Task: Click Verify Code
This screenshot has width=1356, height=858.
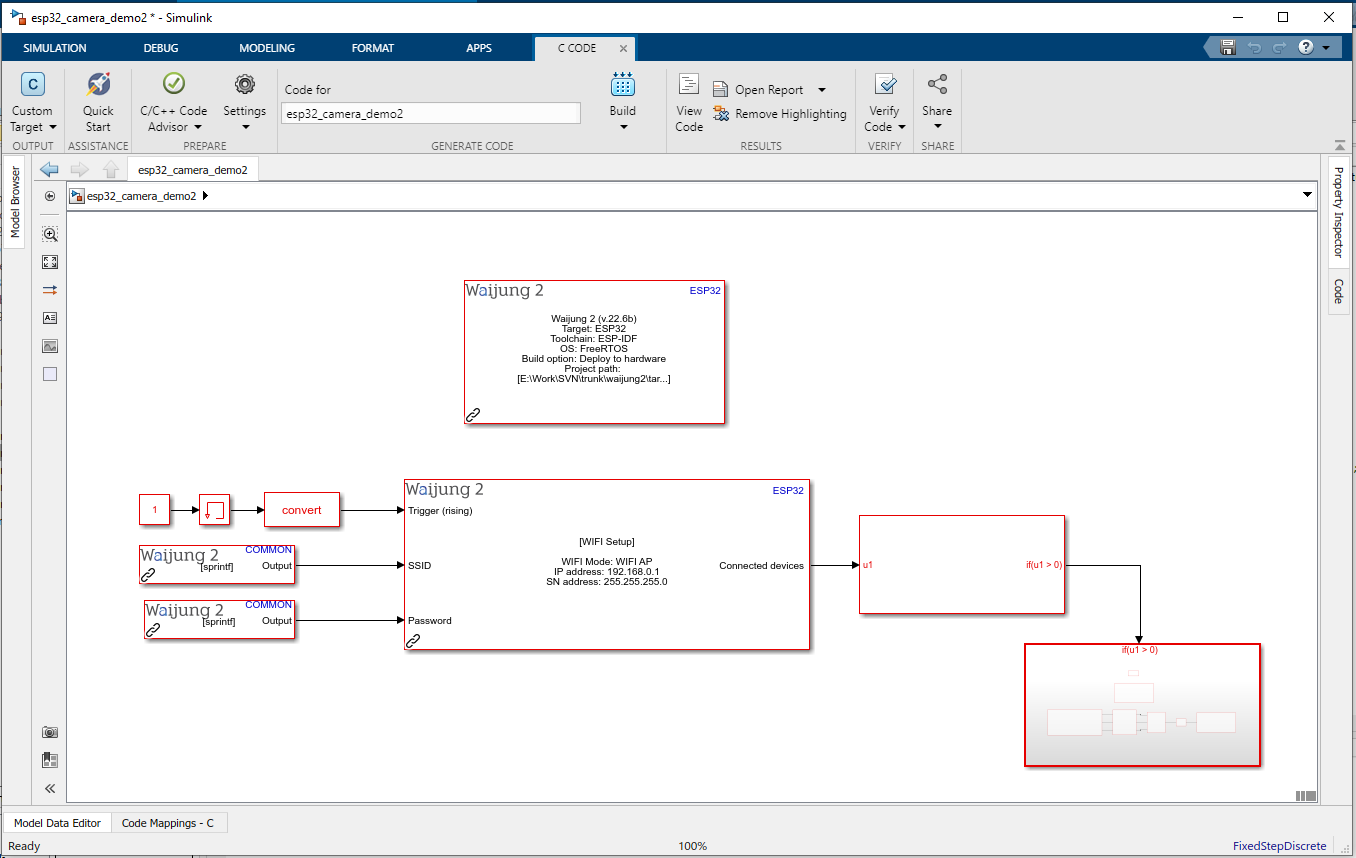Action: pyautogui.click(x=884, y=102)
